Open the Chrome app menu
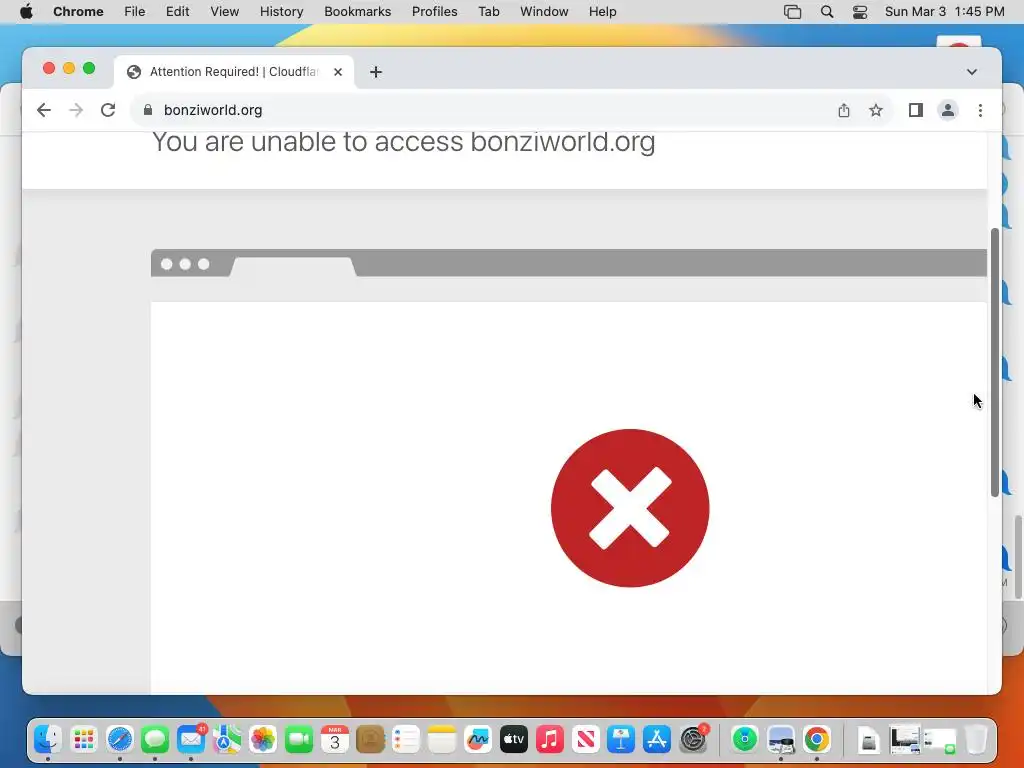Viewport: 1024px width, 768px height. 78,12
